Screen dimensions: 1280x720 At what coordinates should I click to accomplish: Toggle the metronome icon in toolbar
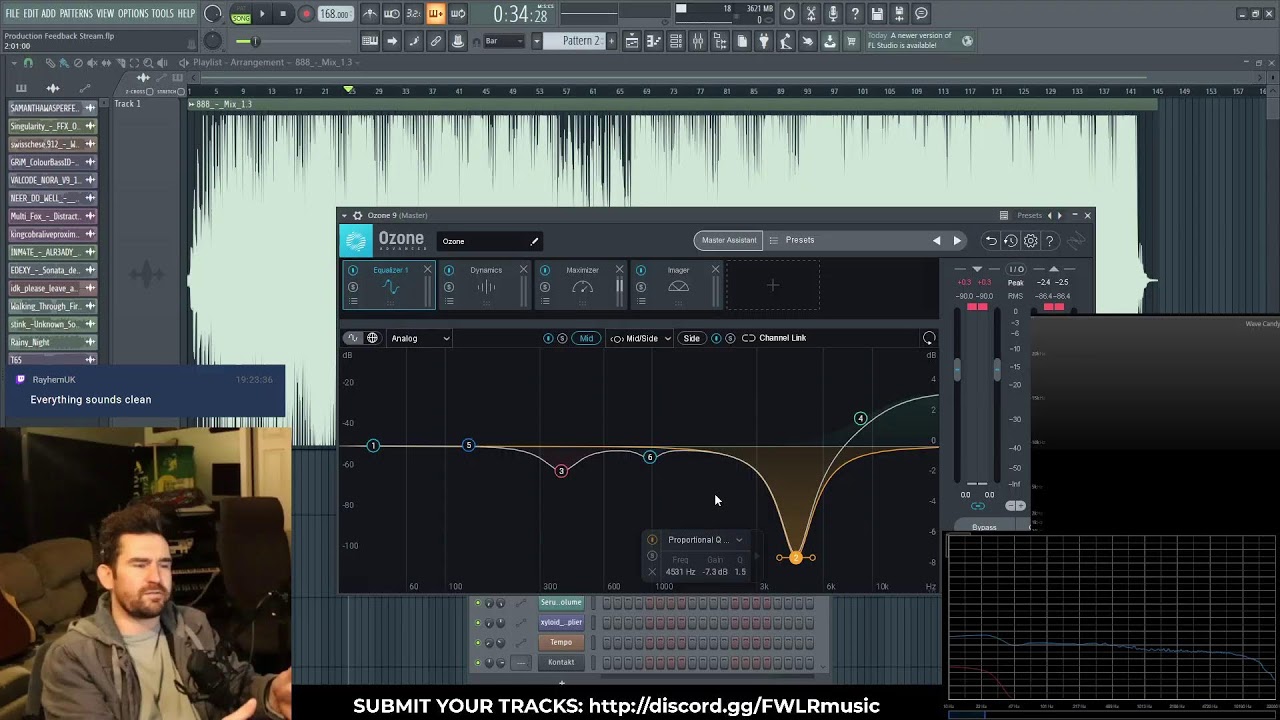coord(370,14)
